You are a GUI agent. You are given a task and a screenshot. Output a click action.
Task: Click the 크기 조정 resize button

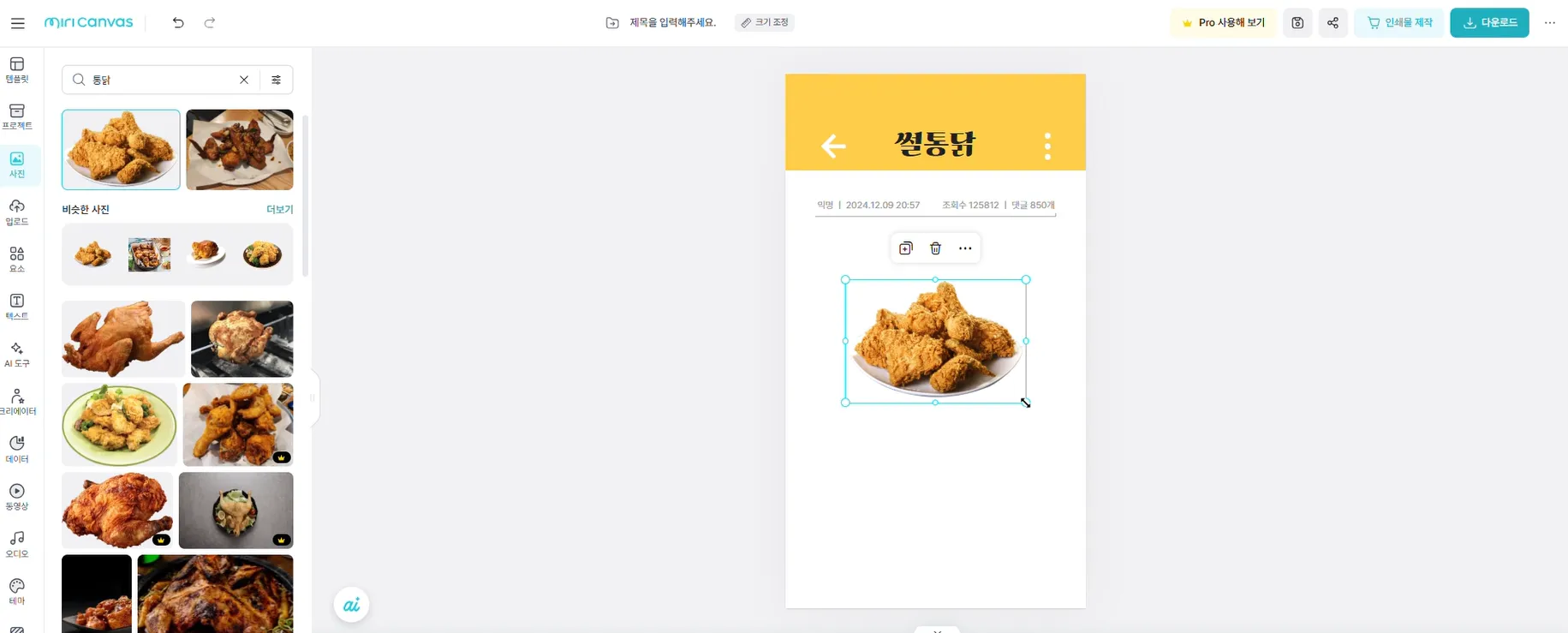[x=765, y=23]
